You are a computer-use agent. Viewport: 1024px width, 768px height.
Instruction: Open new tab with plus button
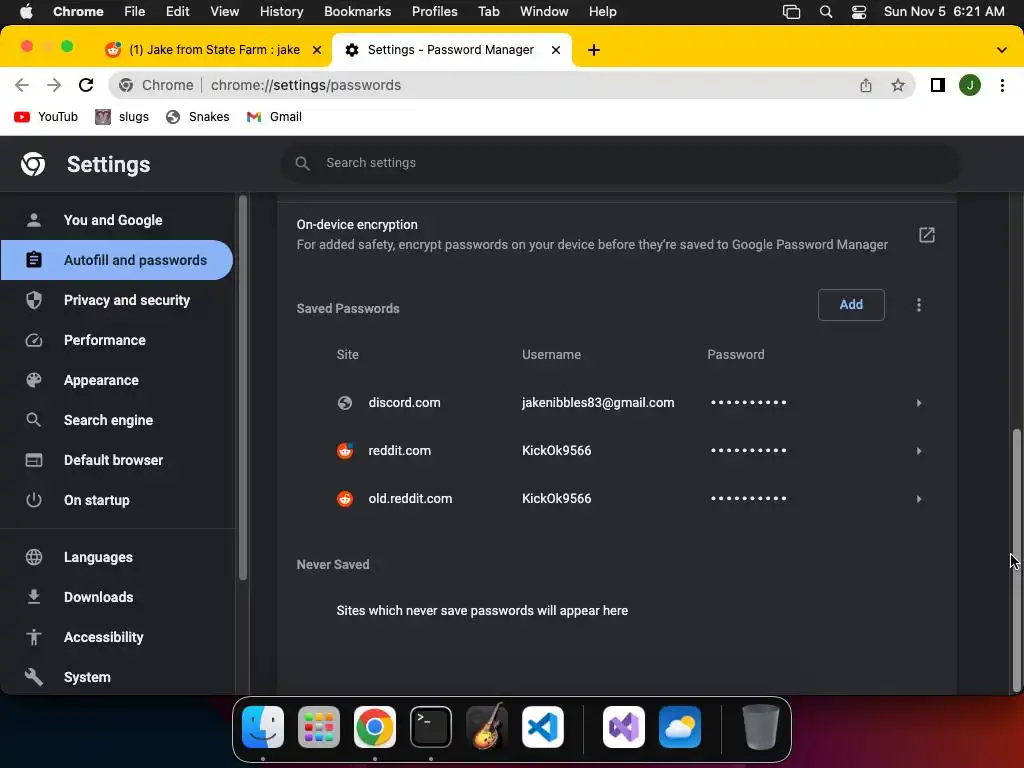(x=594, y=50)
